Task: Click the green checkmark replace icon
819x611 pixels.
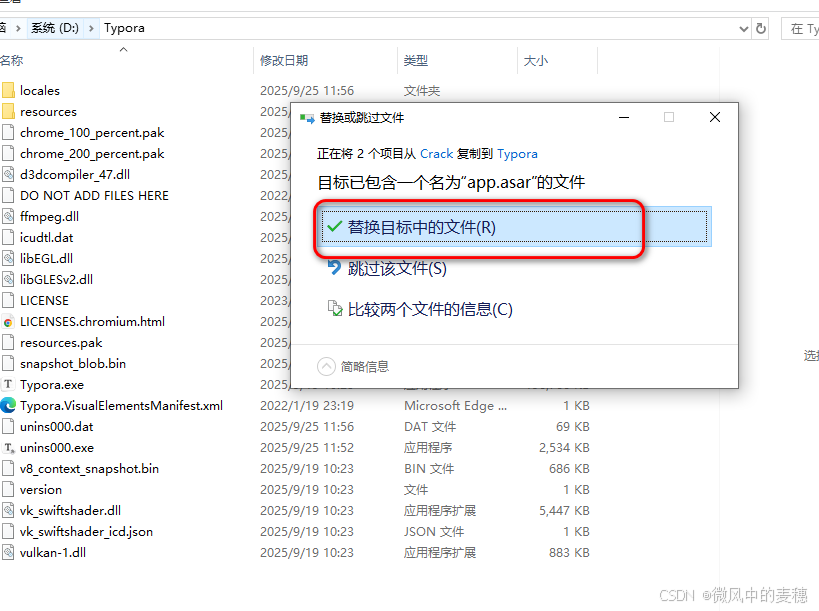Action: coord(334,227)
